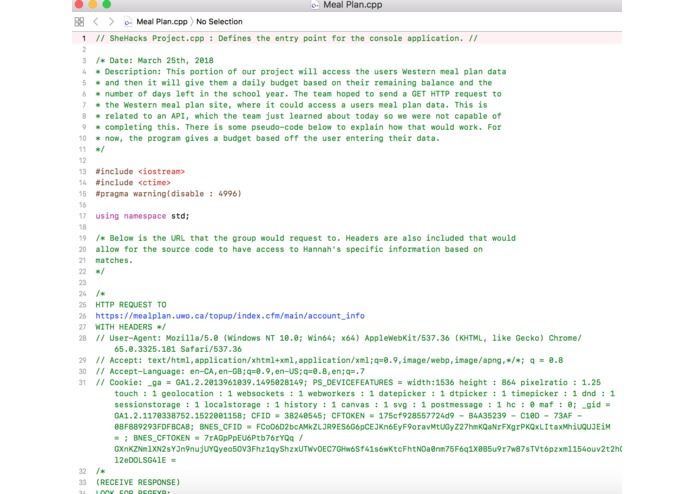Click the 'WITH HEADERS */' line
Screen dimensions: 695x494
tap(131, 327)
